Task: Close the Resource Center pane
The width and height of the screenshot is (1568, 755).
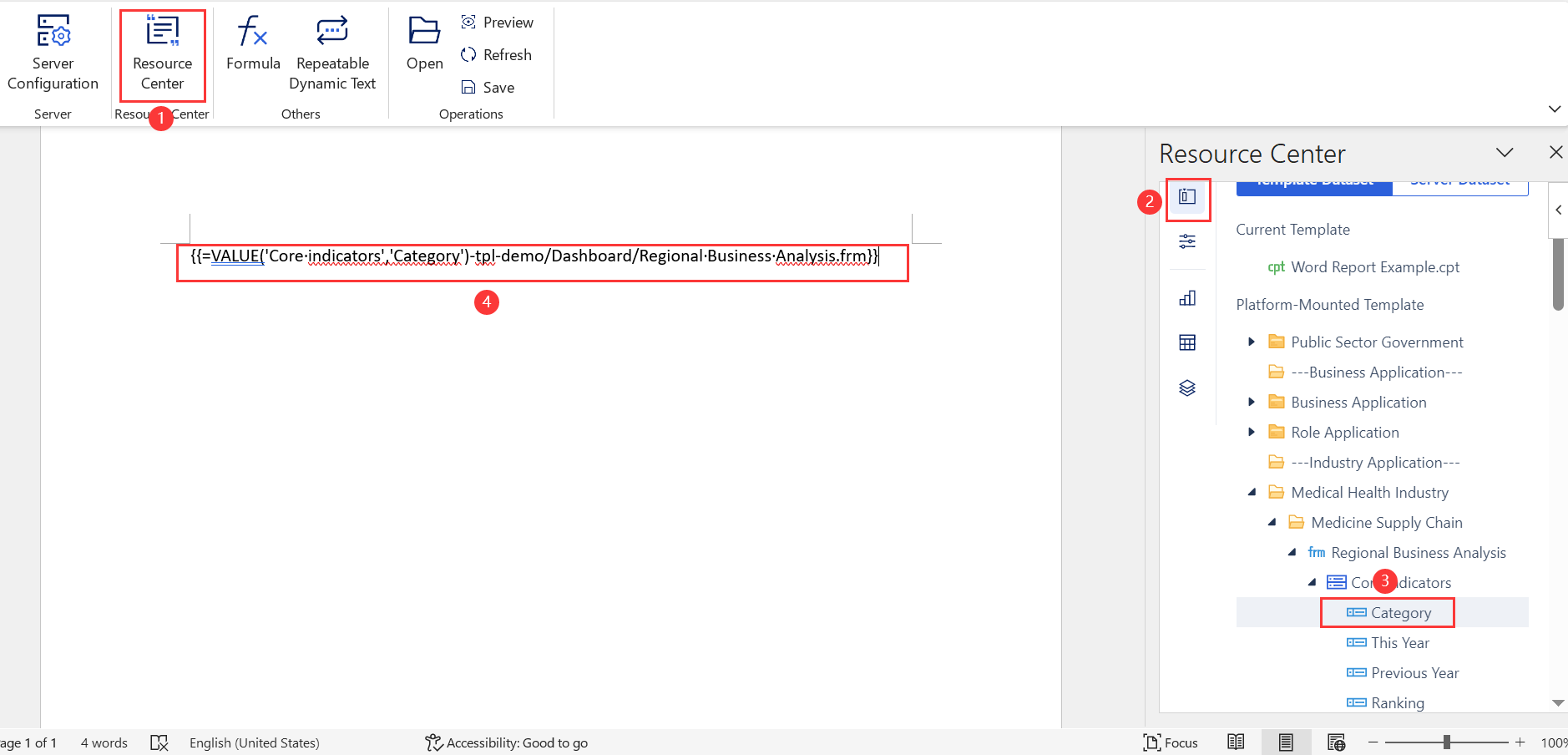Action: click(1555, 152)
